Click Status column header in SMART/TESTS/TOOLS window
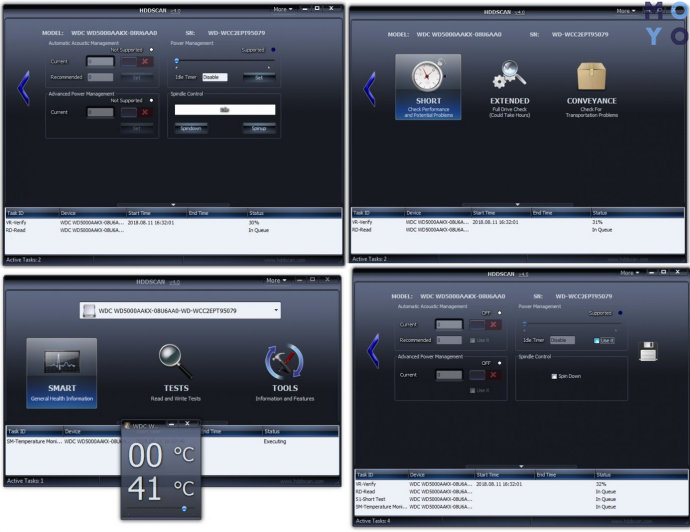Screen dimensions: 690x532 tap(301, 431)
